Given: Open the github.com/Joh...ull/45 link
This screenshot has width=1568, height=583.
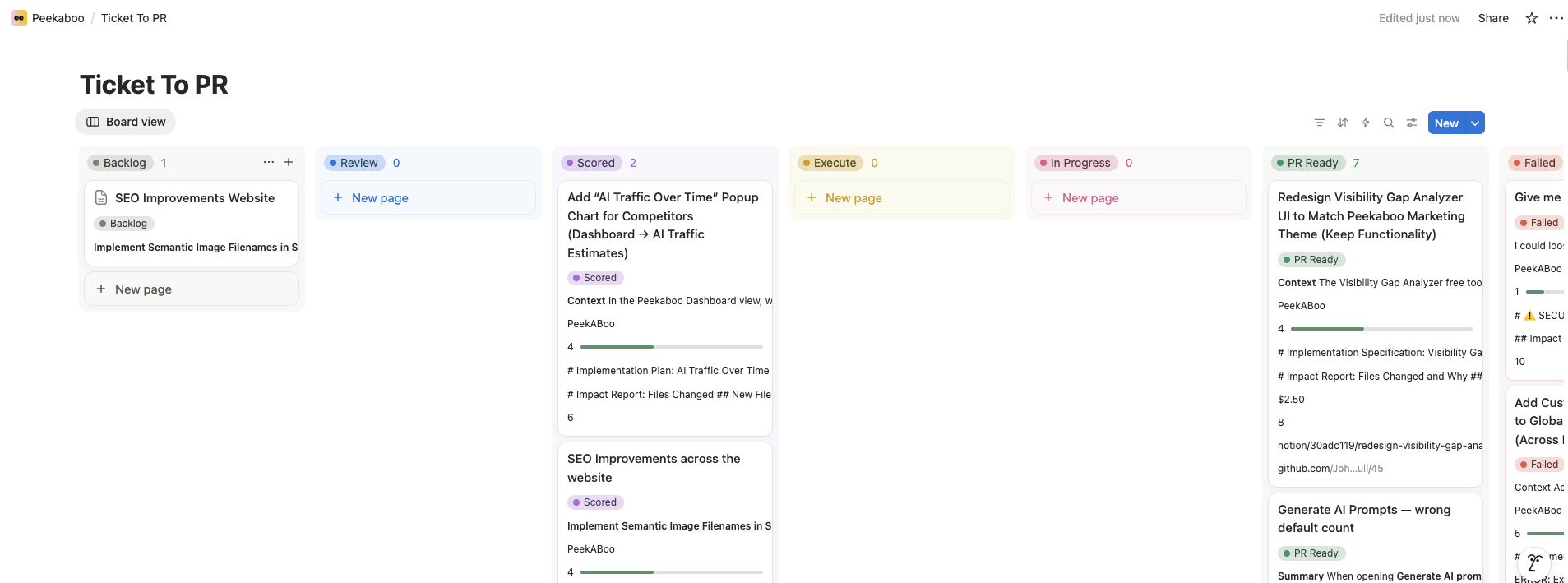Looking at the screenshot, I should (1330, 469).
